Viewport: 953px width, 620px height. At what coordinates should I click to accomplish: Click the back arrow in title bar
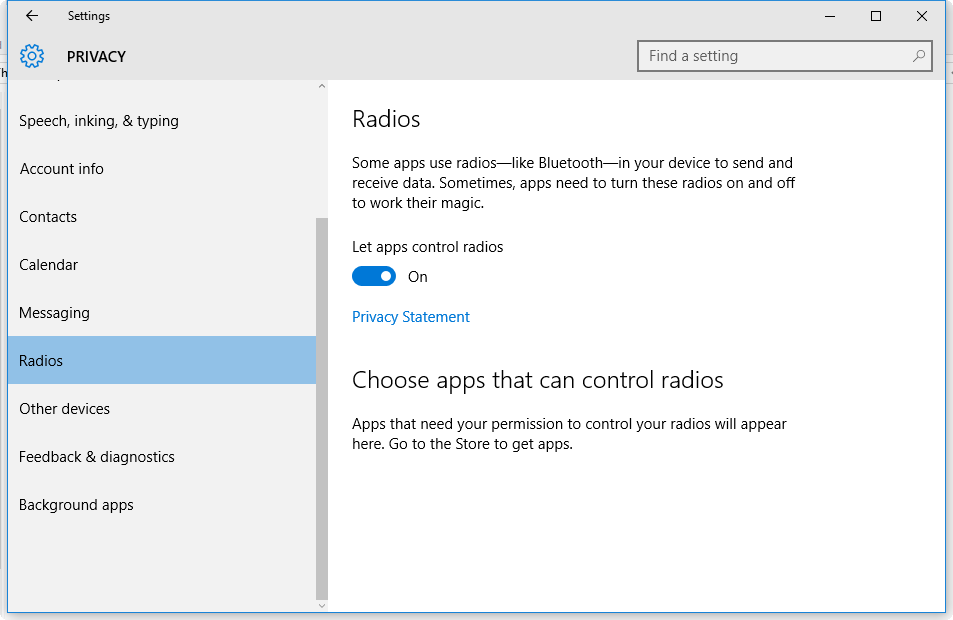tap(32, 16)
